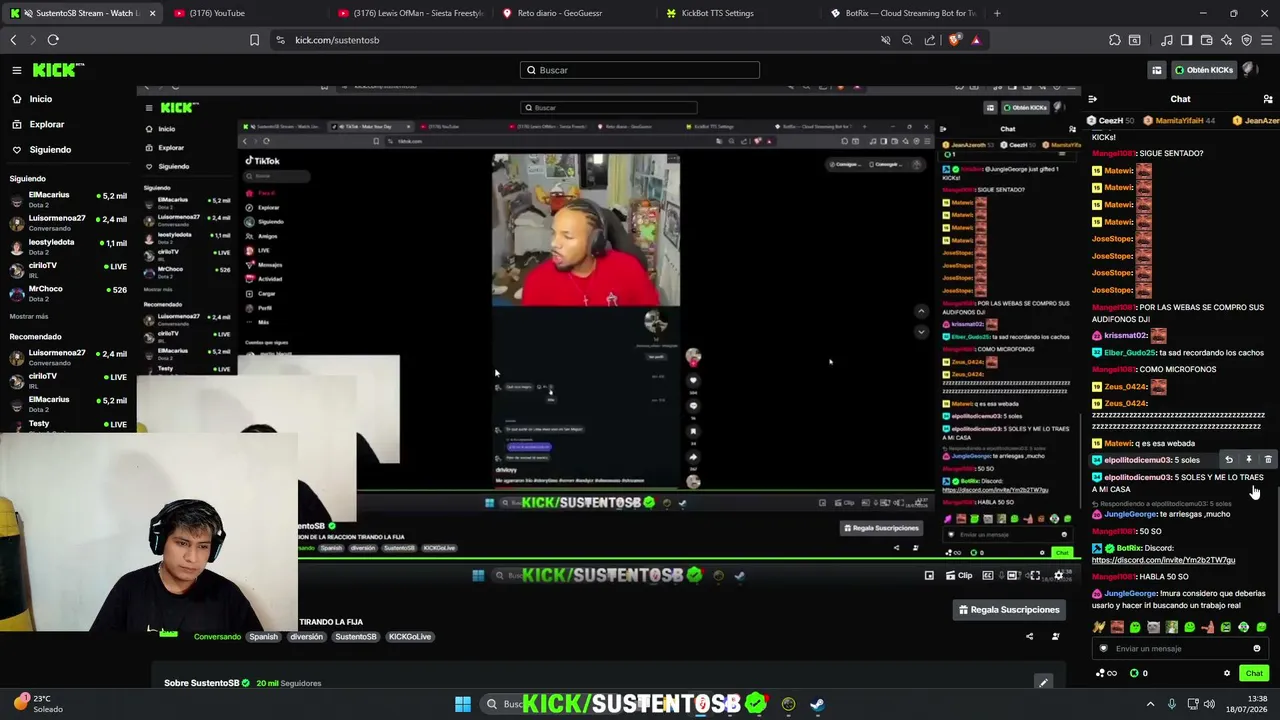The height and width of the screenshot is (720, 1280).
Task: Open the Kick dashboard icon beside Obtén KICKs
Action: click(x=1157, y=70)
